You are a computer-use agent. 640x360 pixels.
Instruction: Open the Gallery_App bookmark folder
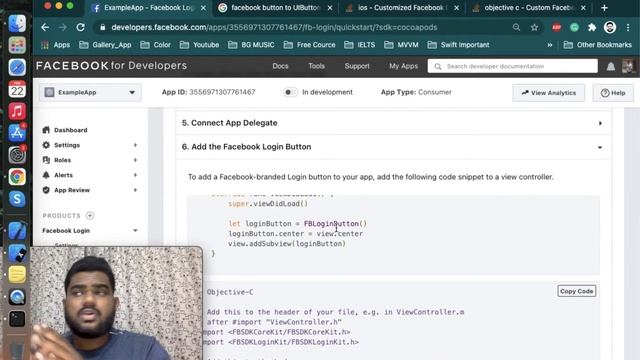[106, 45]
